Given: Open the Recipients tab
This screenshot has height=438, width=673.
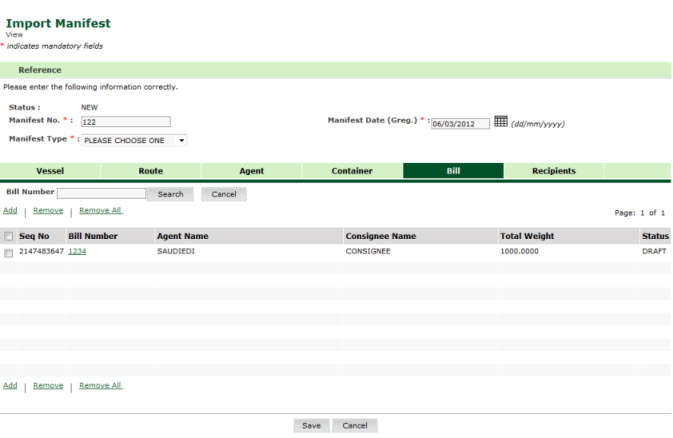Looking at the screenshot, I should coord(553,171).
